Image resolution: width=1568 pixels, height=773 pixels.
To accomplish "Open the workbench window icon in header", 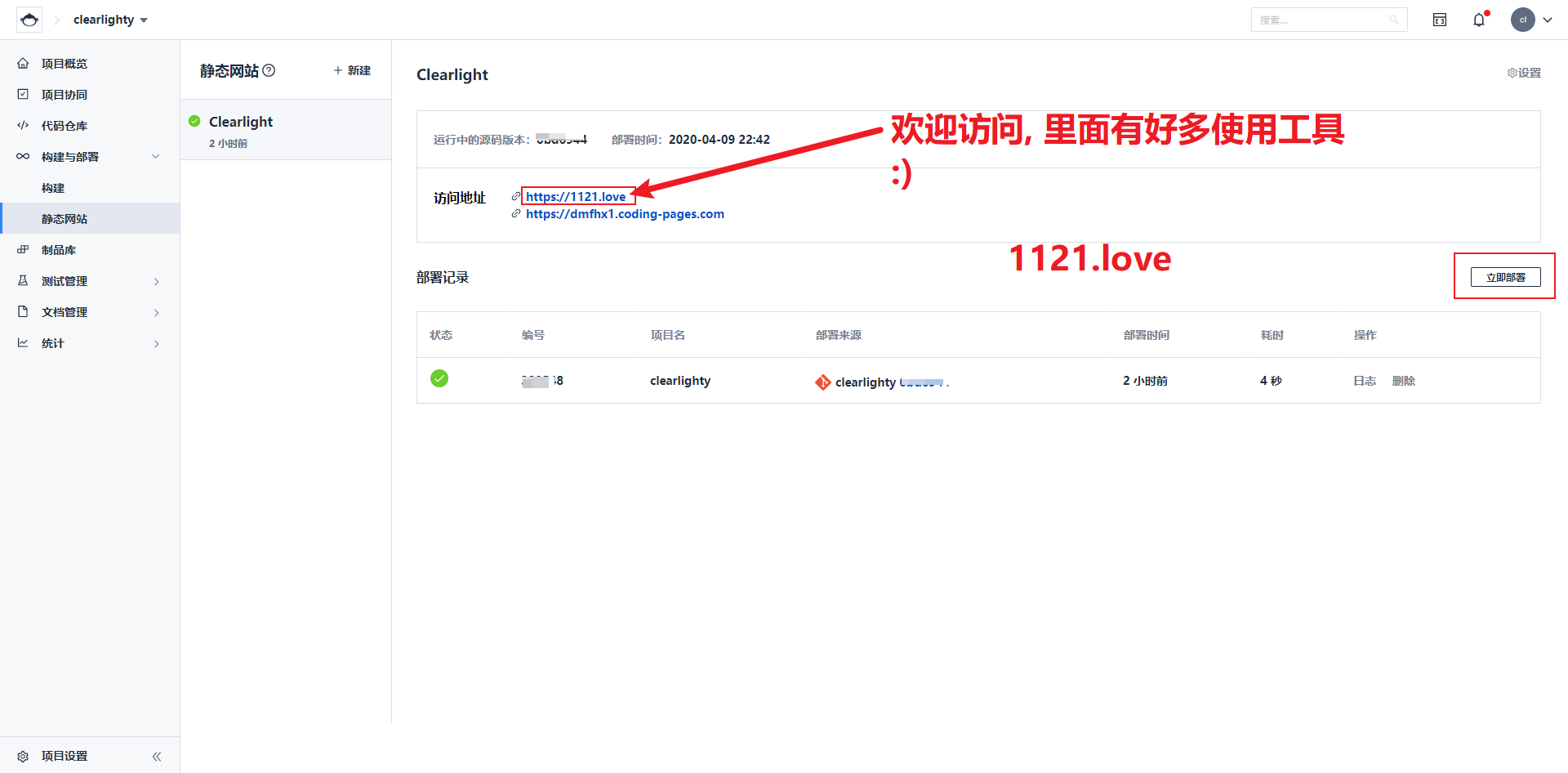I will click(x=1440, y=20).
